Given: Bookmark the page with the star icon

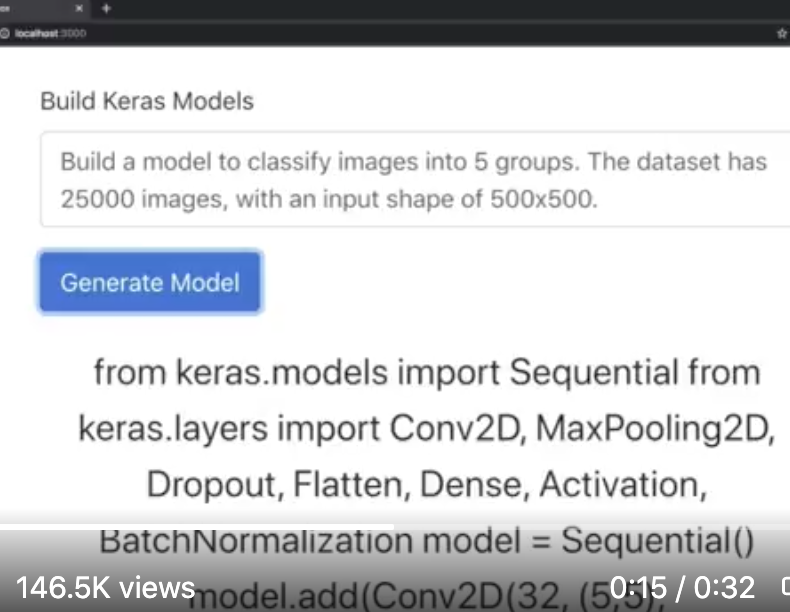Looking at the screenshot, I should (781, 33).
